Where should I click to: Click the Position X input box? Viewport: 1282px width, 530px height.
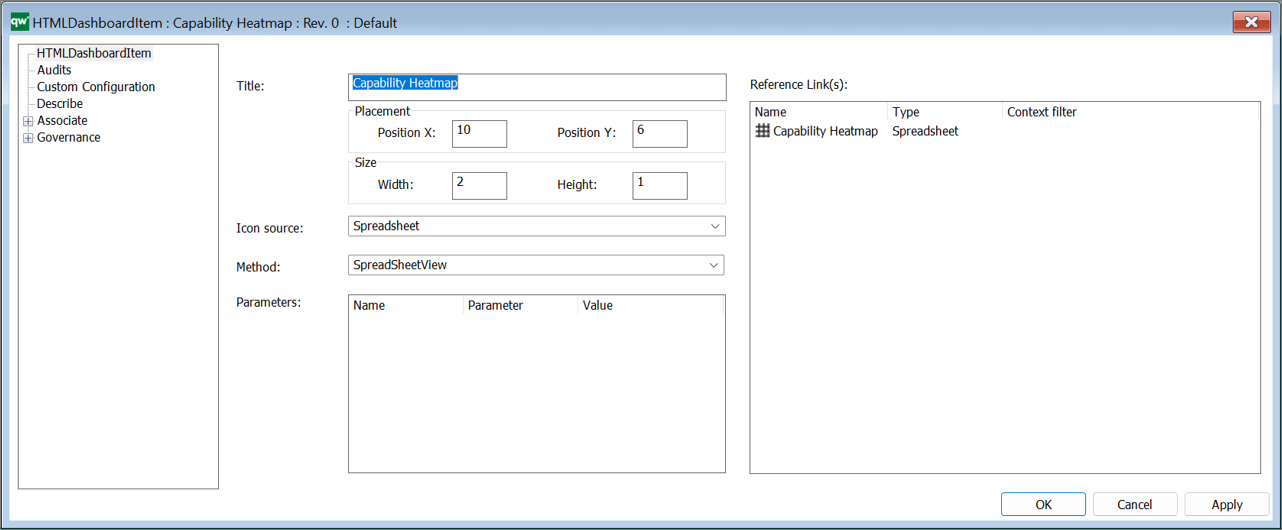(479, 133)
